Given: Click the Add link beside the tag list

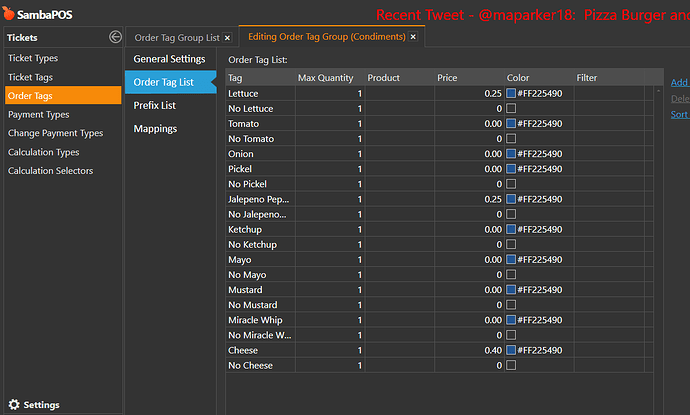Looking at the screenshot, I should (x=679, y=83).
